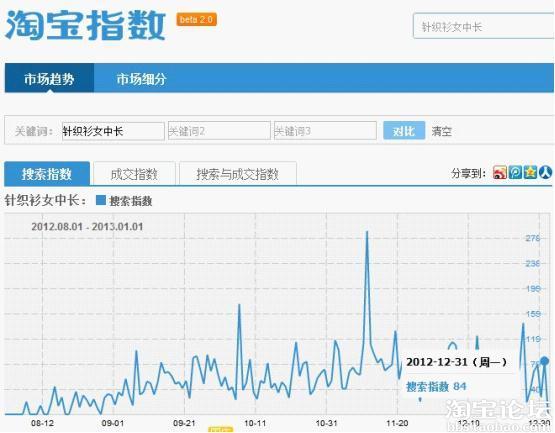This screenshot has height=433, width=555.
Task: Click the 淘宝指数 logo
Action: click(x=85, y=25)
